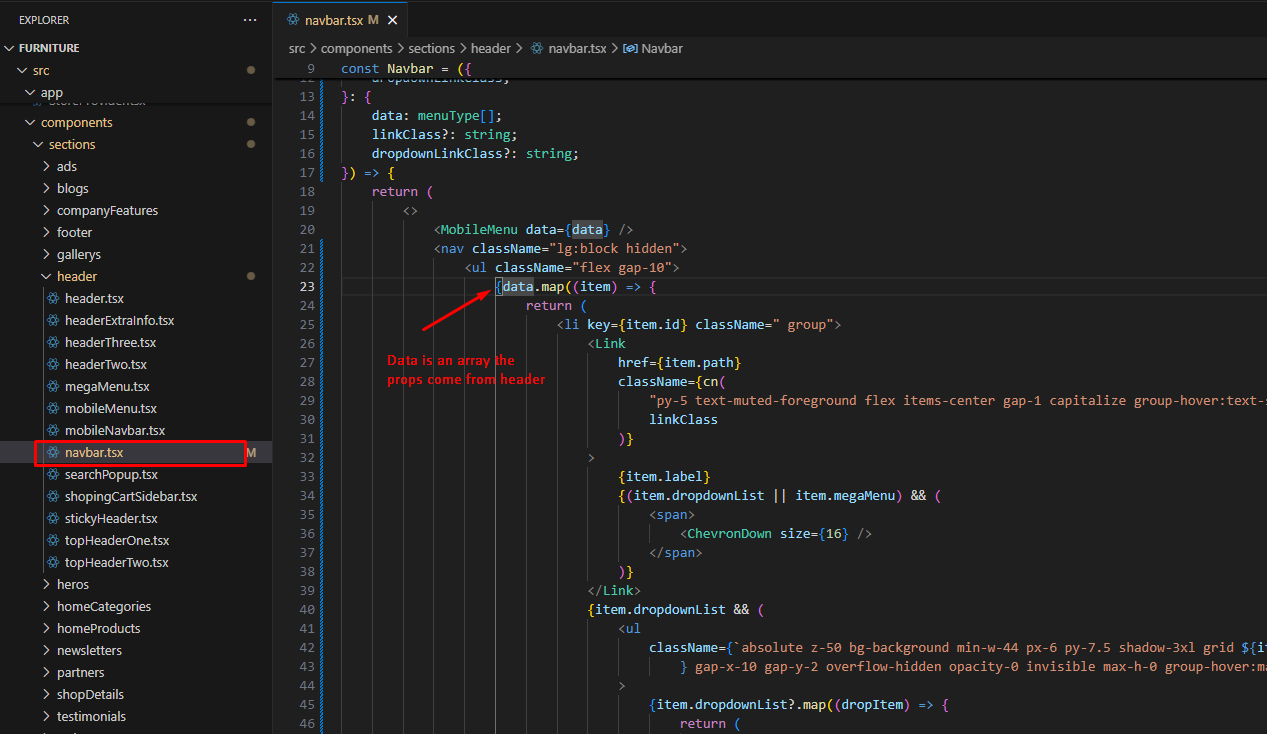Open shopingCartSidebar.tsx in the file tree
The width and height of the screenshot is (1267, 734).
[x=130, y=497]
